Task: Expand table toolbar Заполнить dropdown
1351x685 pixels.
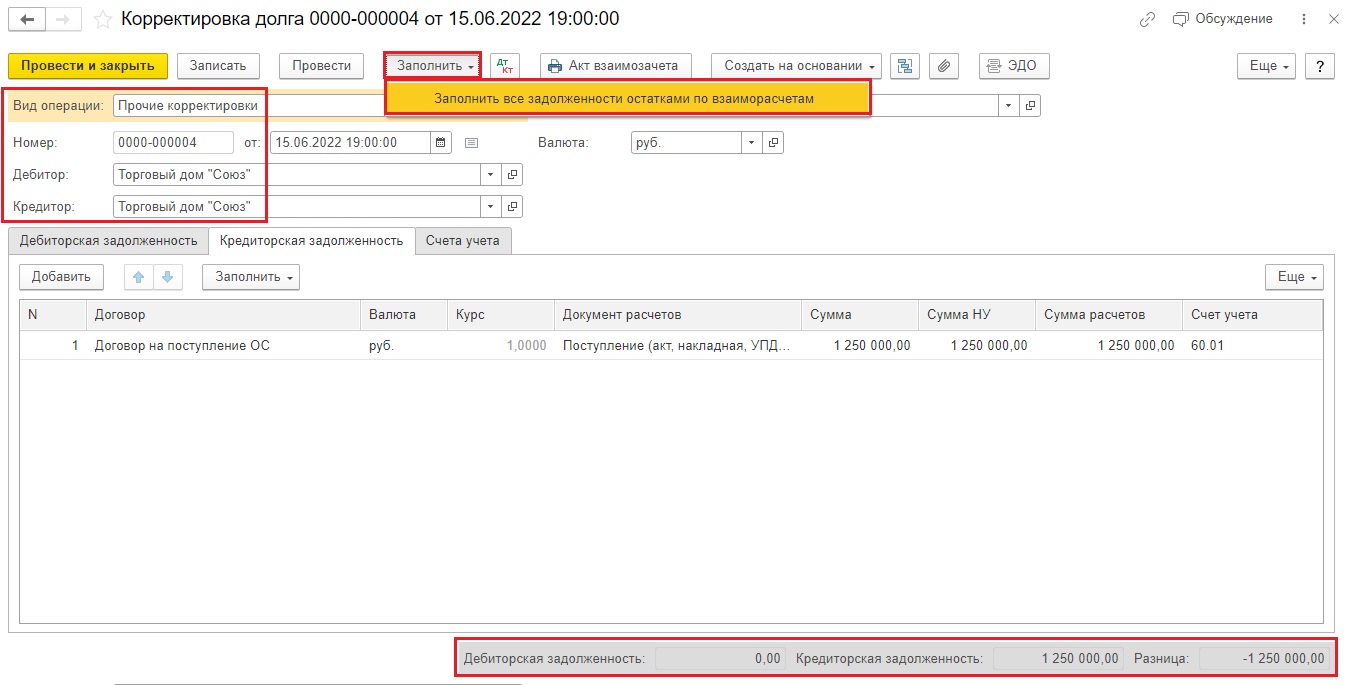Action: pyautogui.click(x=251, y=277)
